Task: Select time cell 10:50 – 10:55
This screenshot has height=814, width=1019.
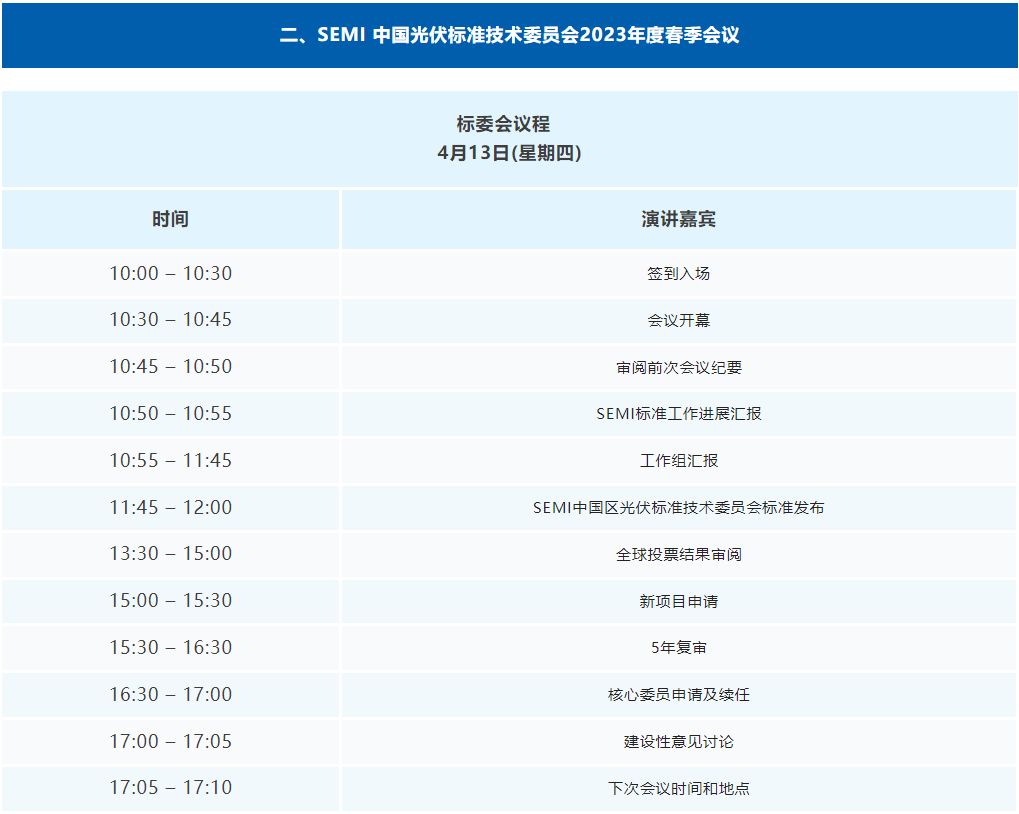Action: 170,414
